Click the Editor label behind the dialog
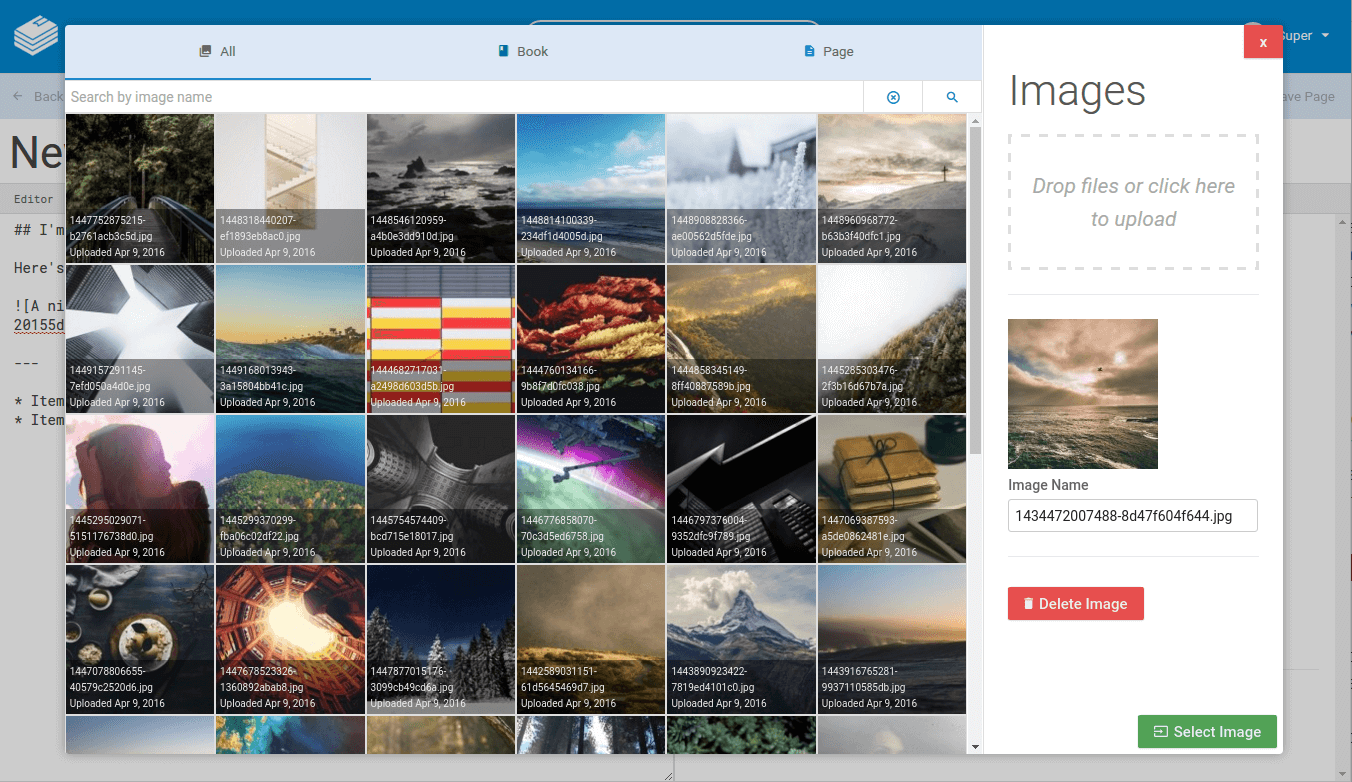 point(34,199)
